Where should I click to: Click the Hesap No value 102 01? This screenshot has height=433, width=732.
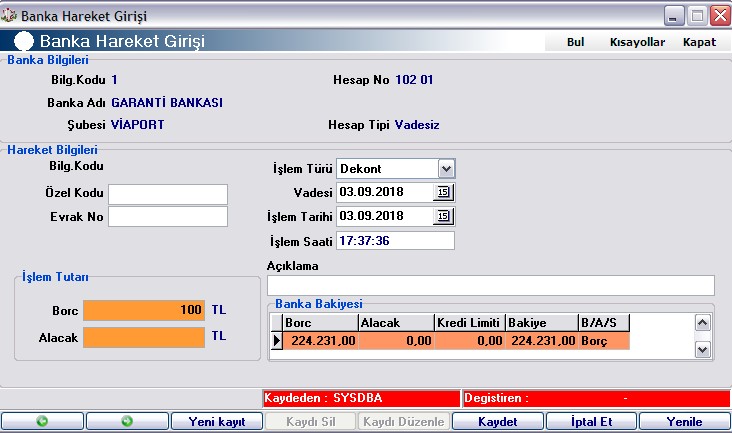click(x=414, y=80)
